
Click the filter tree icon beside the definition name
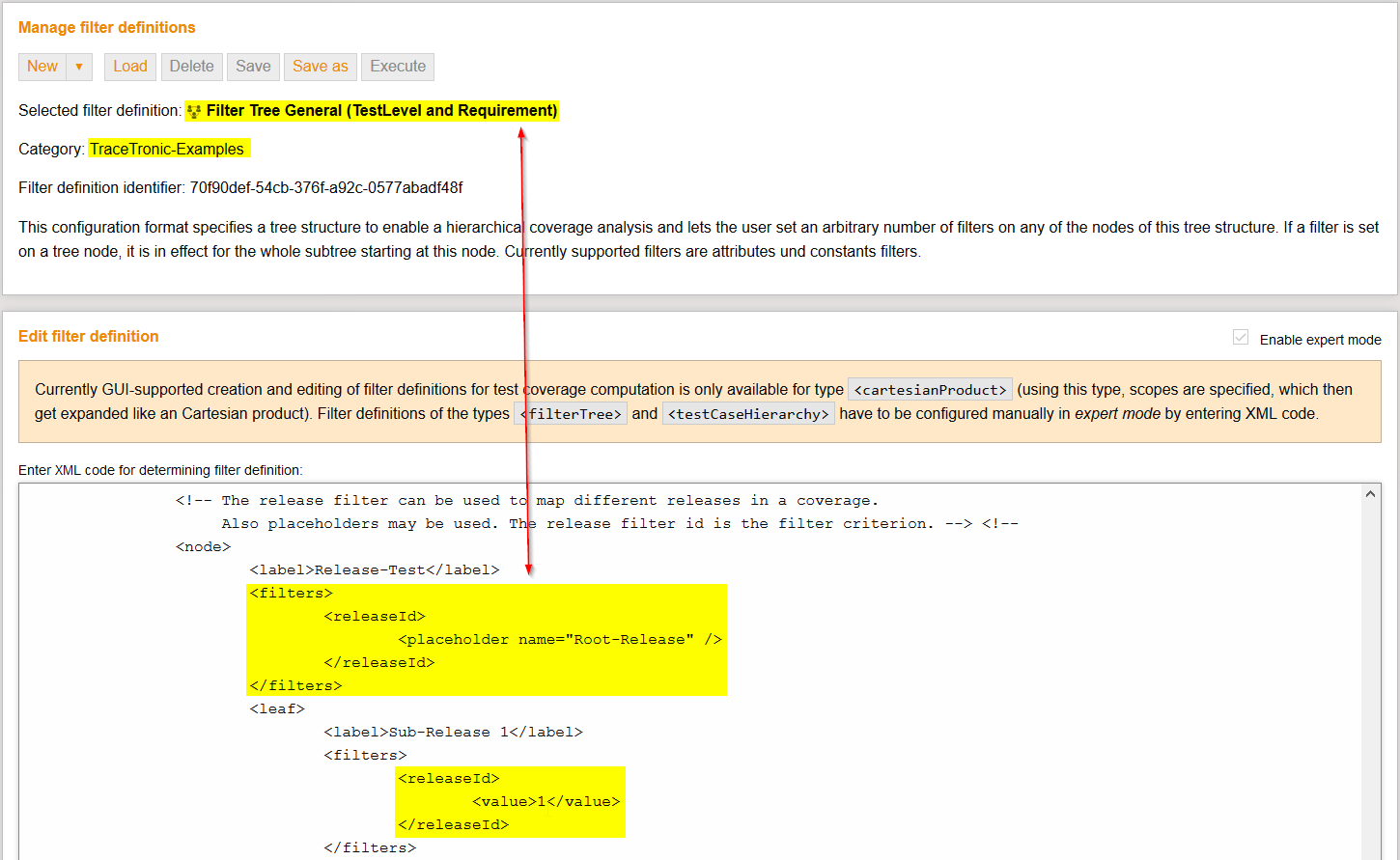pyautogui.click(x=194, y=111)
